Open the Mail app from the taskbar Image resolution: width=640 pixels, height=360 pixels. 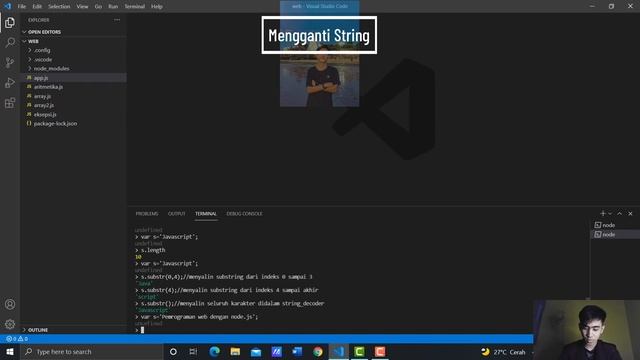click(x=256, y=351)
